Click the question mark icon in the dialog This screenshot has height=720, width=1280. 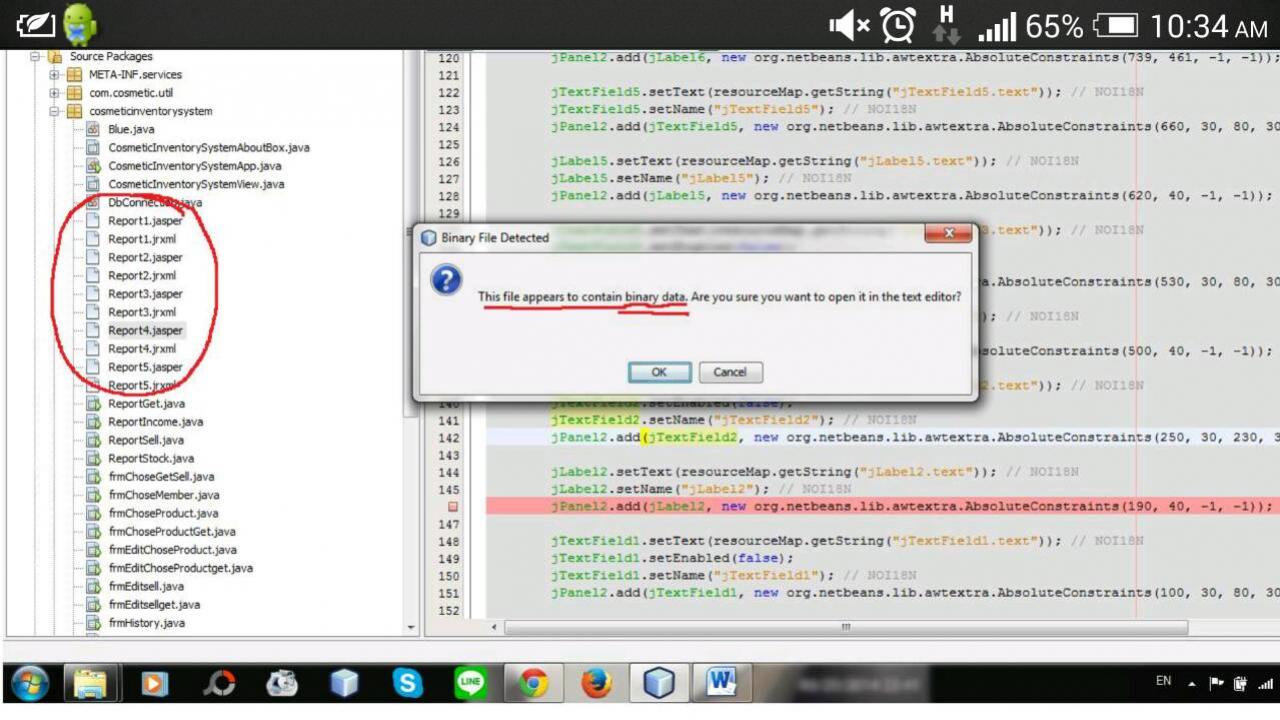[x=446, y=281]
